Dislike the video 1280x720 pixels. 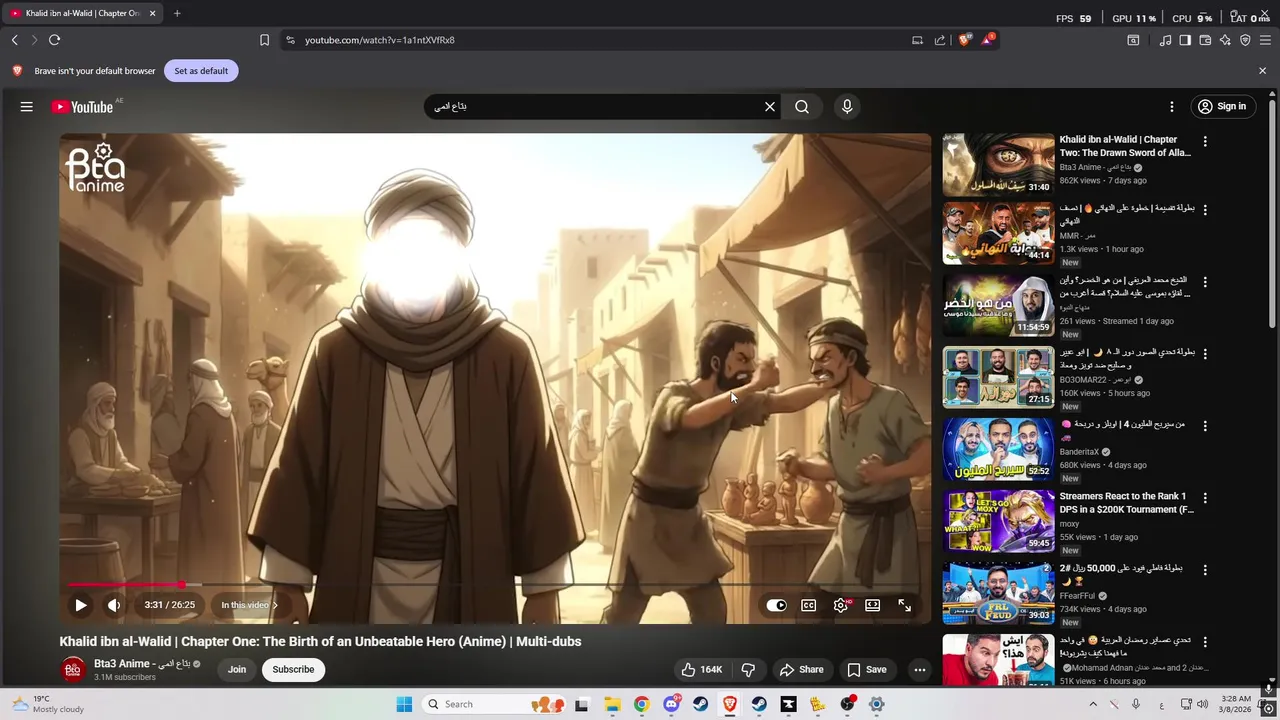[748, 670]
